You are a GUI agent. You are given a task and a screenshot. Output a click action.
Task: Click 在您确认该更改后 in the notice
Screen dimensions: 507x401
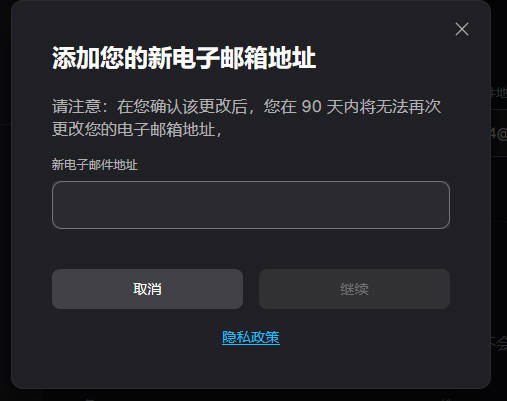pyautogui.click(x=182, y=107)
